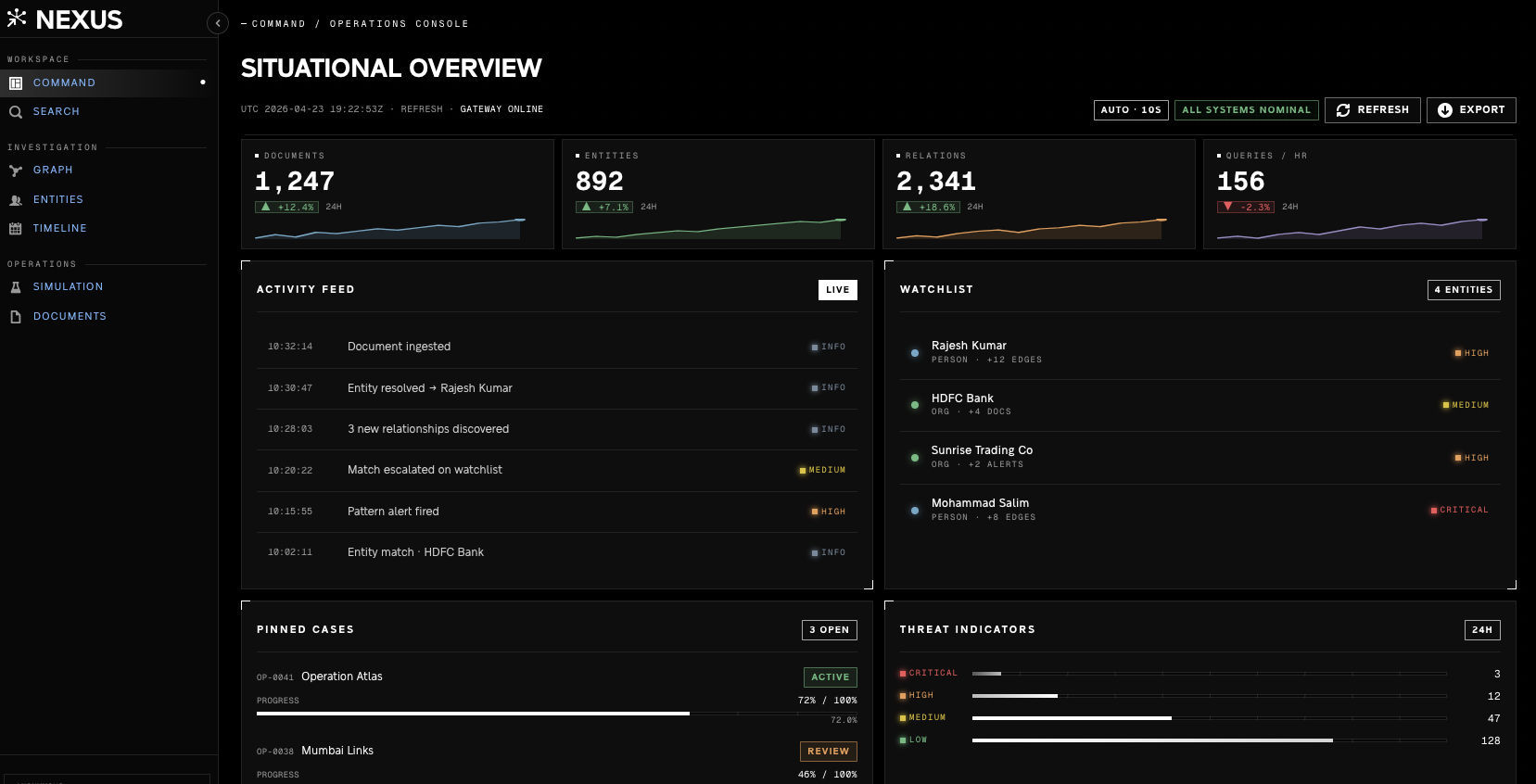
Task: Click the ALL SYSTEMS NOMINAL status badge
Action: (x=1246, y=110)
